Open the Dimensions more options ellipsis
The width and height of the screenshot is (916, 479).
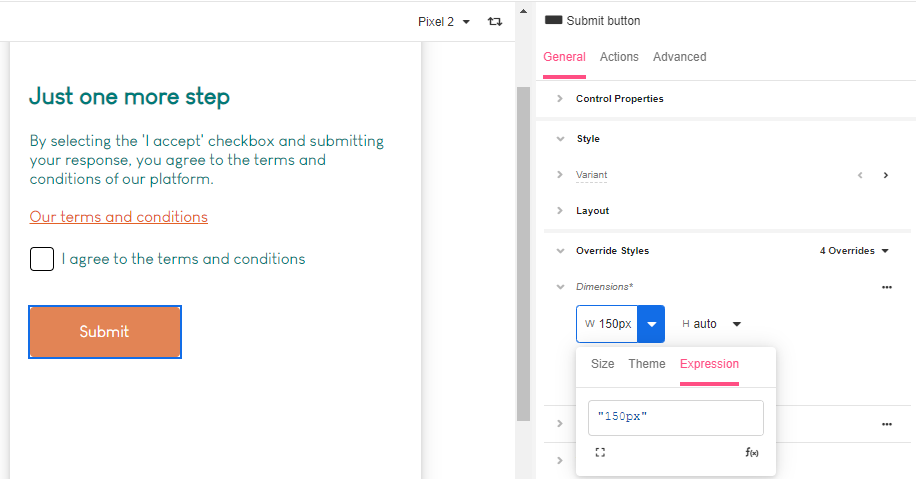tap(887, 287)
